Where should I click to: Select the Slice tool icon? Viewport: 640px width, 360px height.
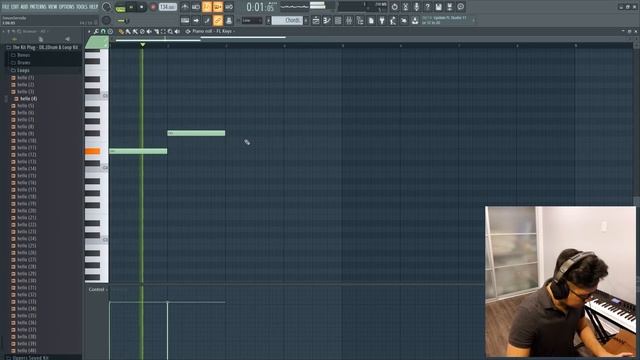point(156,31)
